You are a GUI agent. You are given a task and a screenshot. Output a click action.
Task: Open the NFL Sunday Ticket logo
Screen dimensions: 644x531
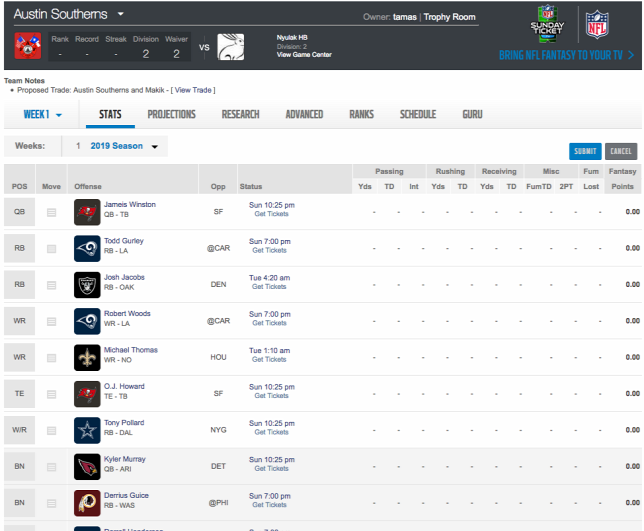(x=547, y=24)
